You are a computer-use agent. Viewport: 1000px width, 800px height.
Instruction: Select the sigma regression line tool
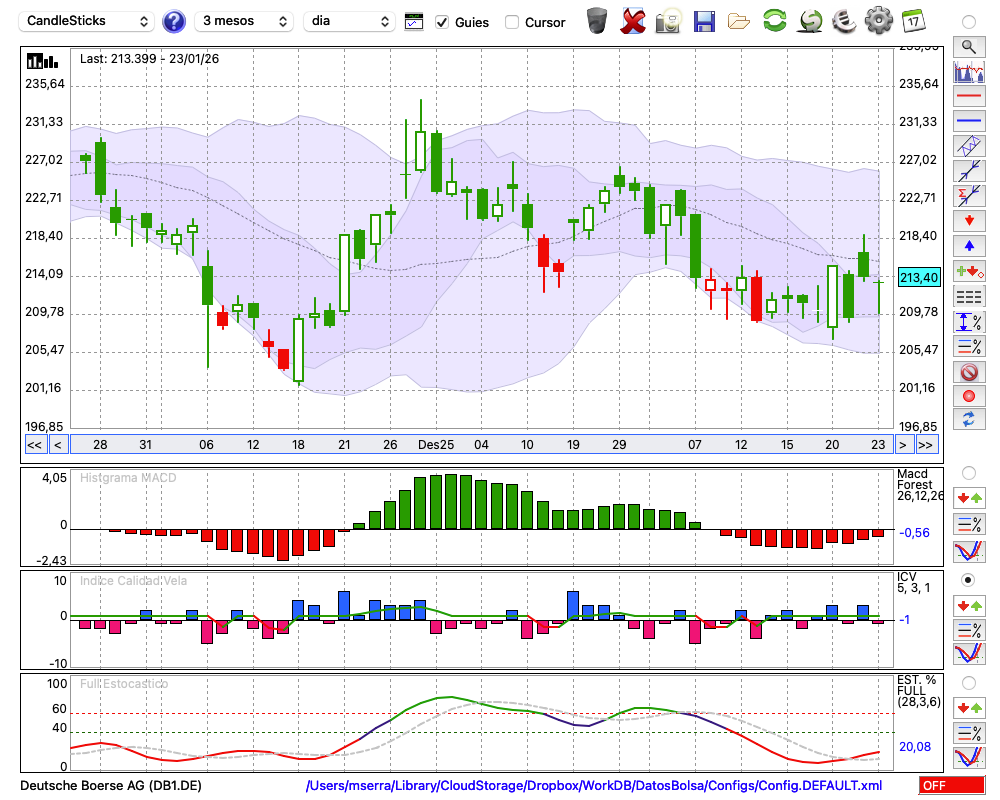[x=969, y=196]
